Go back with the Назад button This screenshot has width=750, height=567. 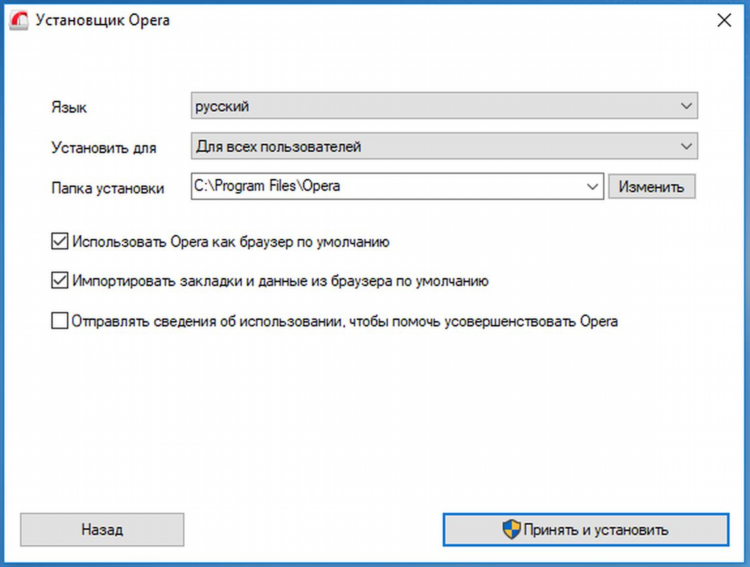pos(102,530)
